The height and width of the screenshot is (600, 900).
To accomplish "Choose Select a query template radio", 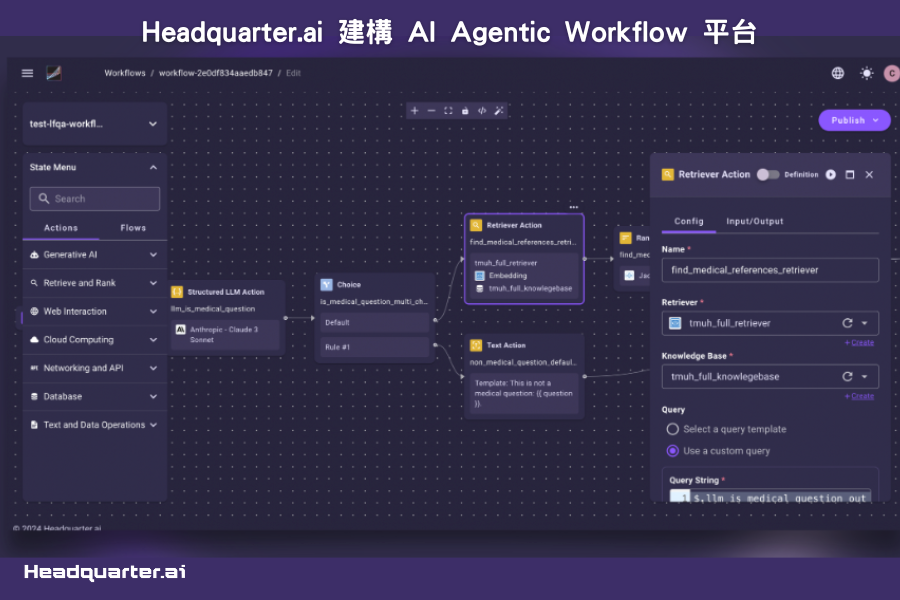I will point(673,429).
